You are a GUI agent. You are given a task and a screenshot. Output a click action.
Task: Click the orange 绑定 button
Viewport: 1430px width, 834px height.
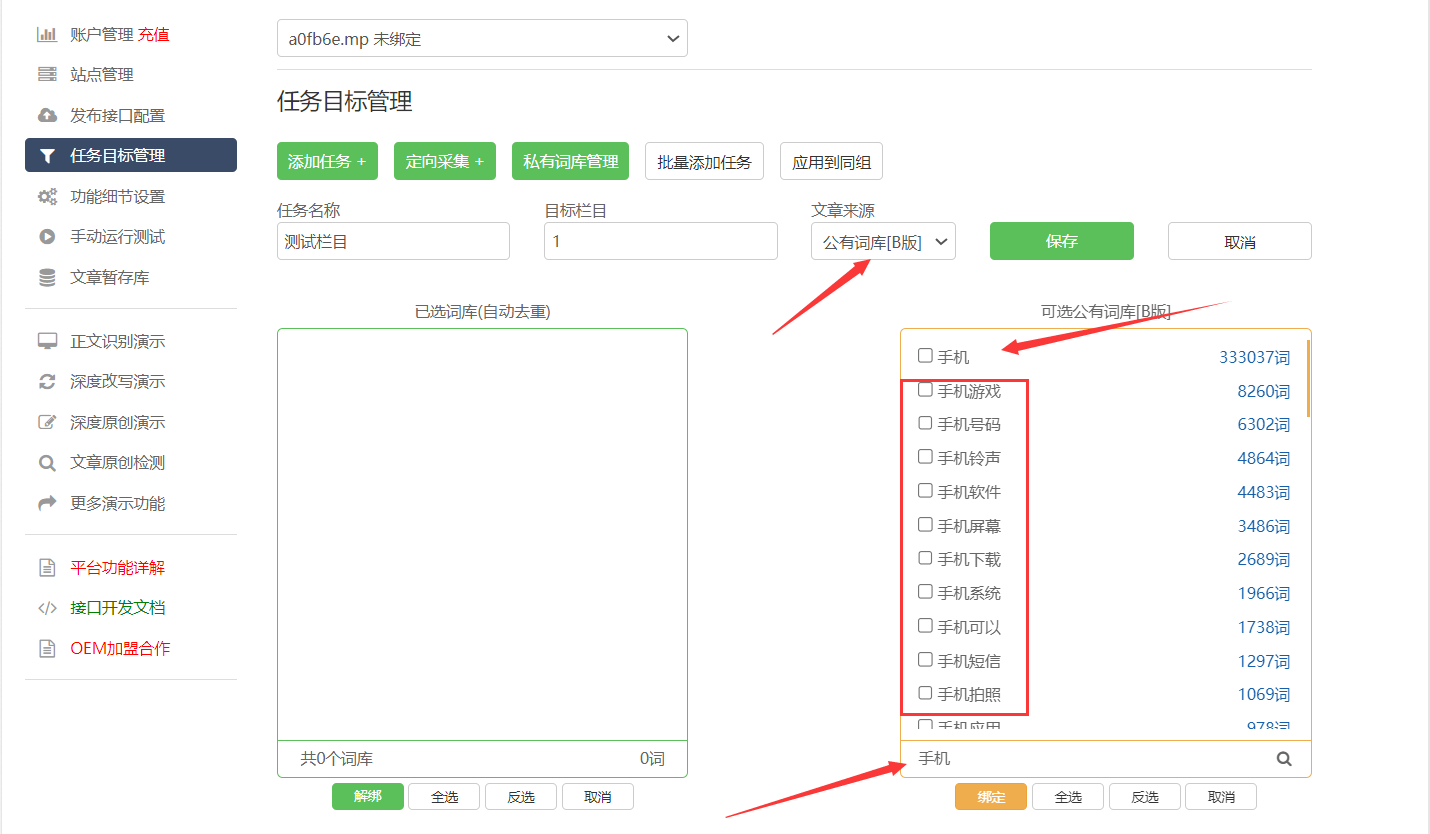pos(990,797)
